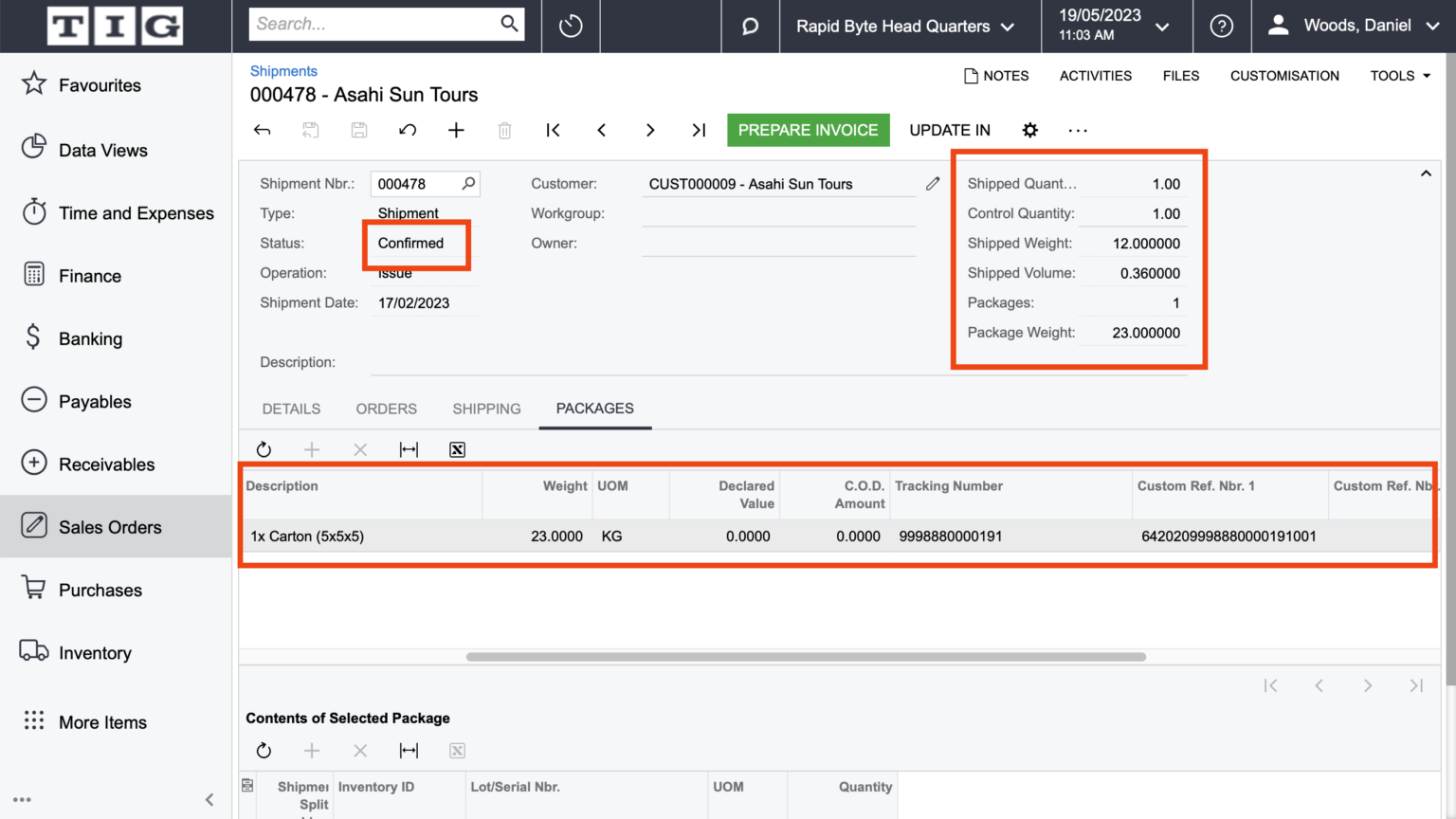Jump to the last shipment record
The width and height of the screenshot is (1456, 819).
pyautogui.click(x=699, y=130)
